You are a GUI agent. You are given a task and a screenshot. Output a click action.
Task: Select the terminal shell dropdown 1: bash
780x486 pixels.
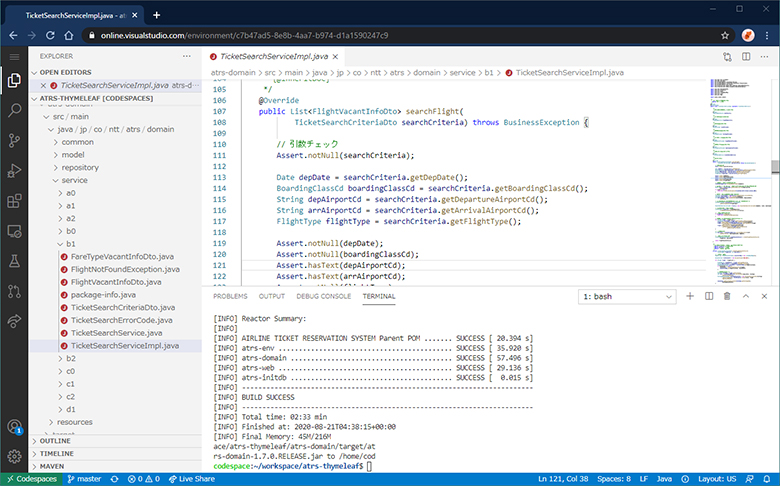[x=627, y=296]
